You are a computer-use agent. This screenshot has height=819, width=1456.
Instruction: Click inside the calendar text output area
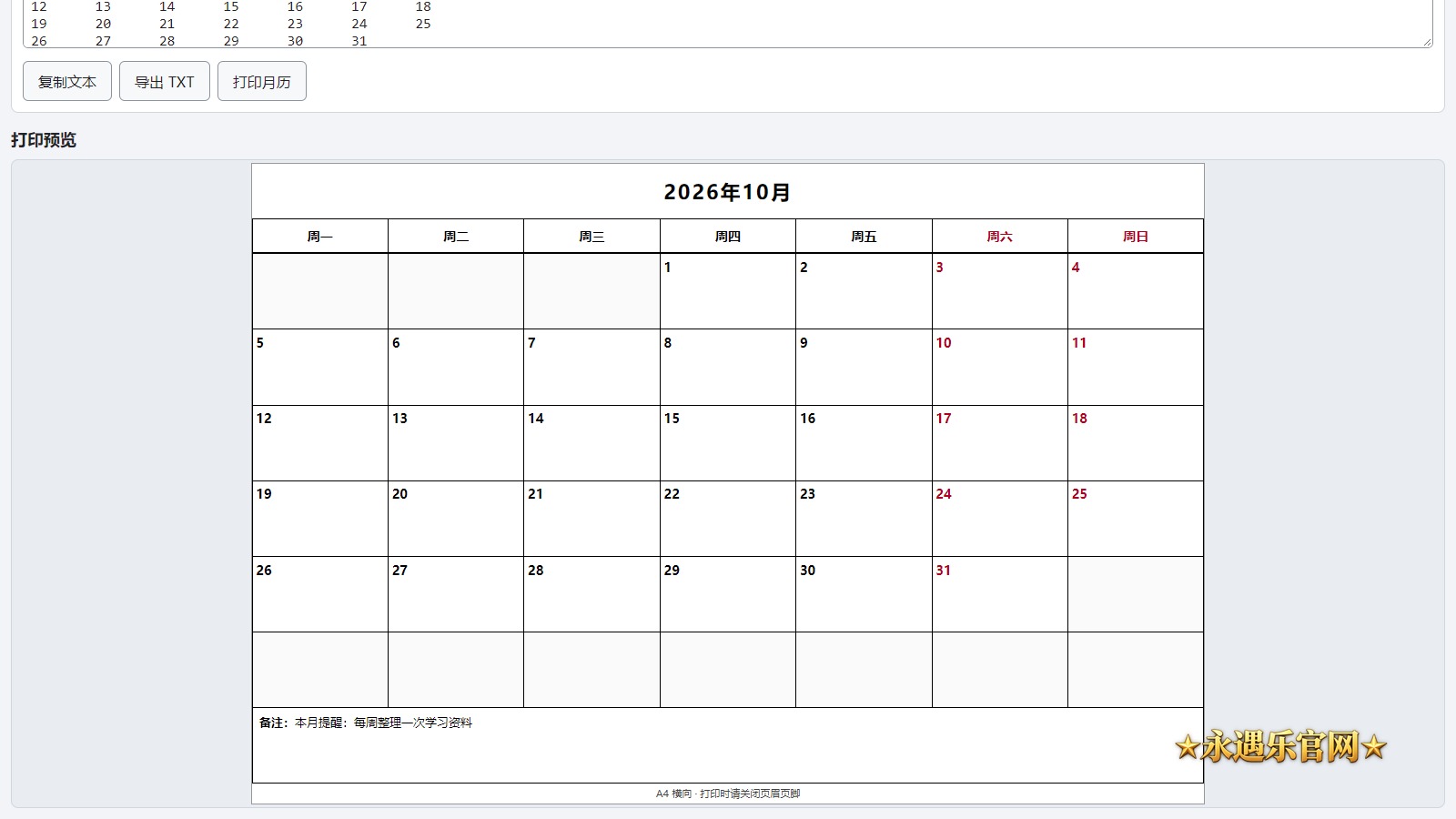pos(728,24)
